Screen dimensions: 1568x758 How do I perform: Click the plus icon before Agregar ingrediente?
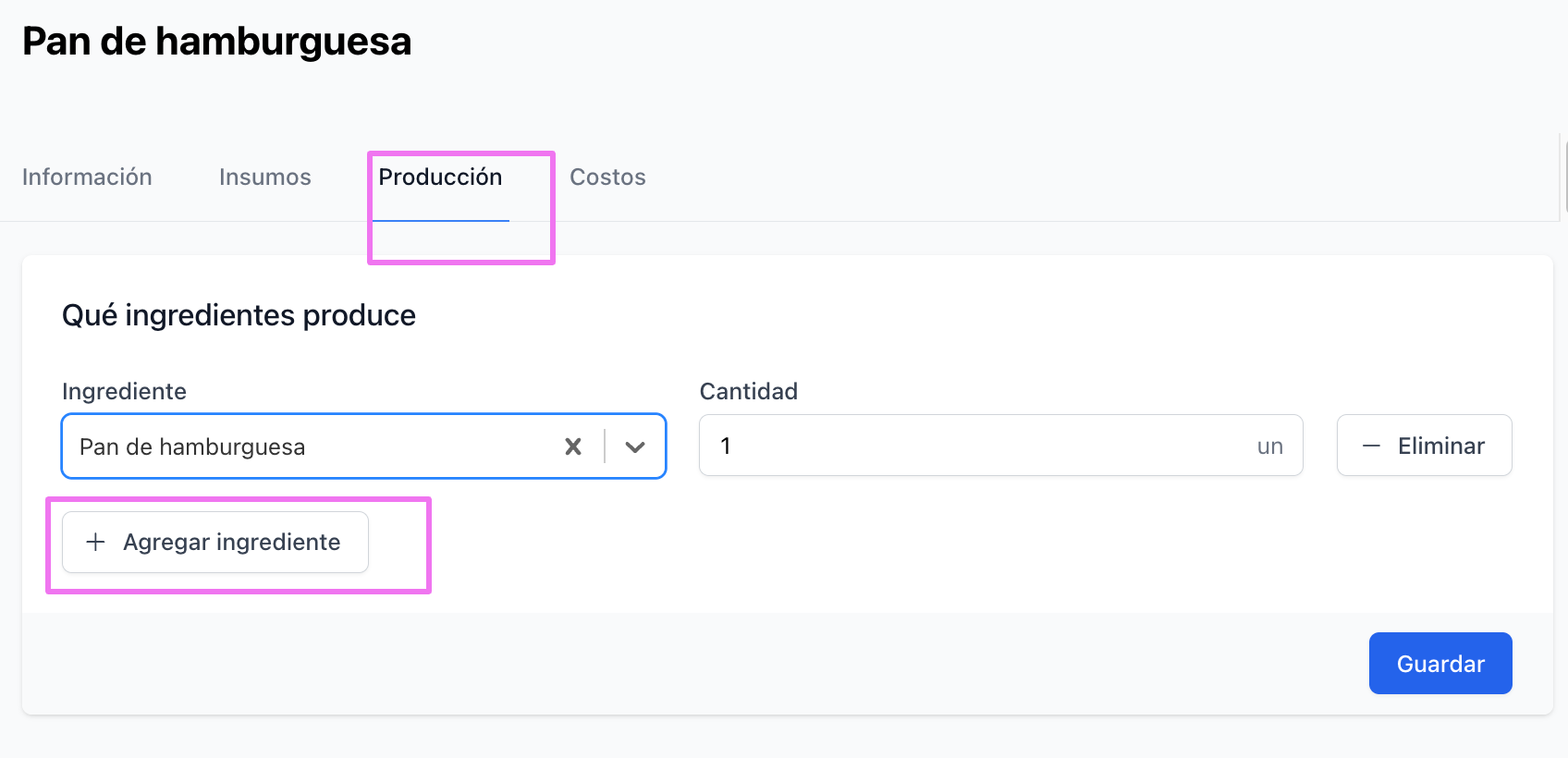click(95, 542)
